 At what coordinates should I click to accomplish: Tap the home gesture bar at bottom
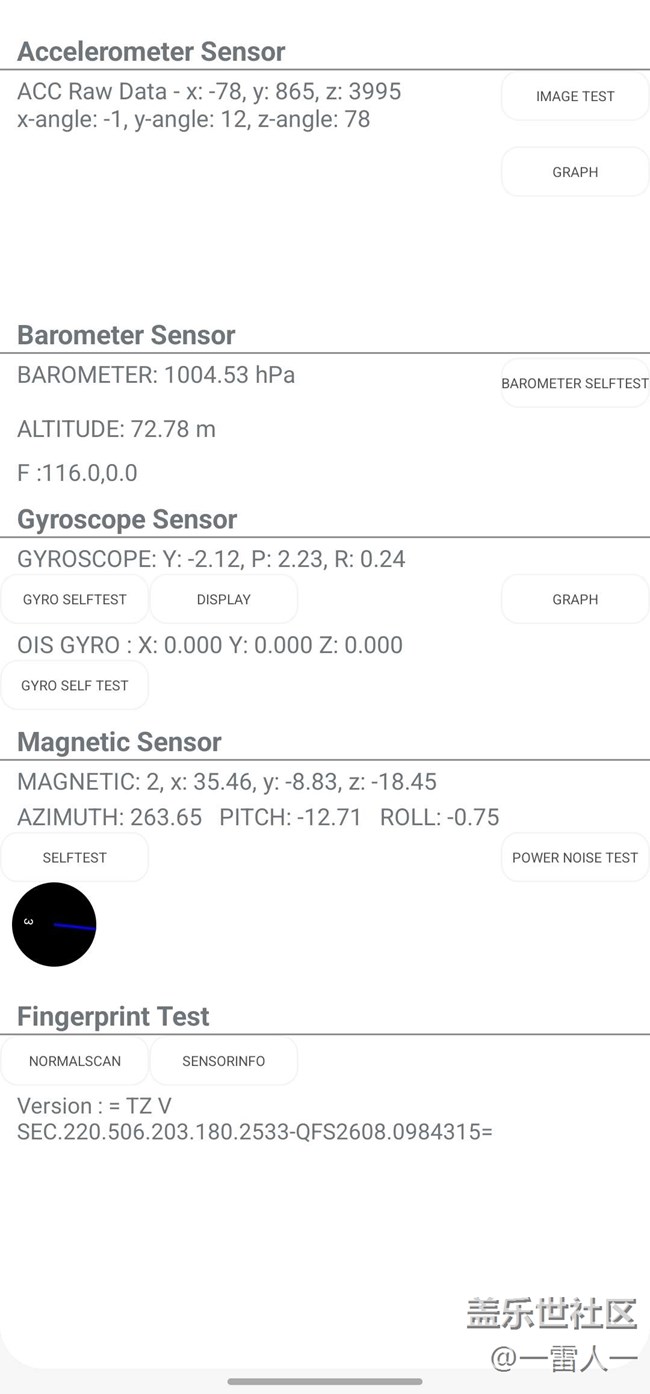pyautogui.click(x=325, y=1381)
